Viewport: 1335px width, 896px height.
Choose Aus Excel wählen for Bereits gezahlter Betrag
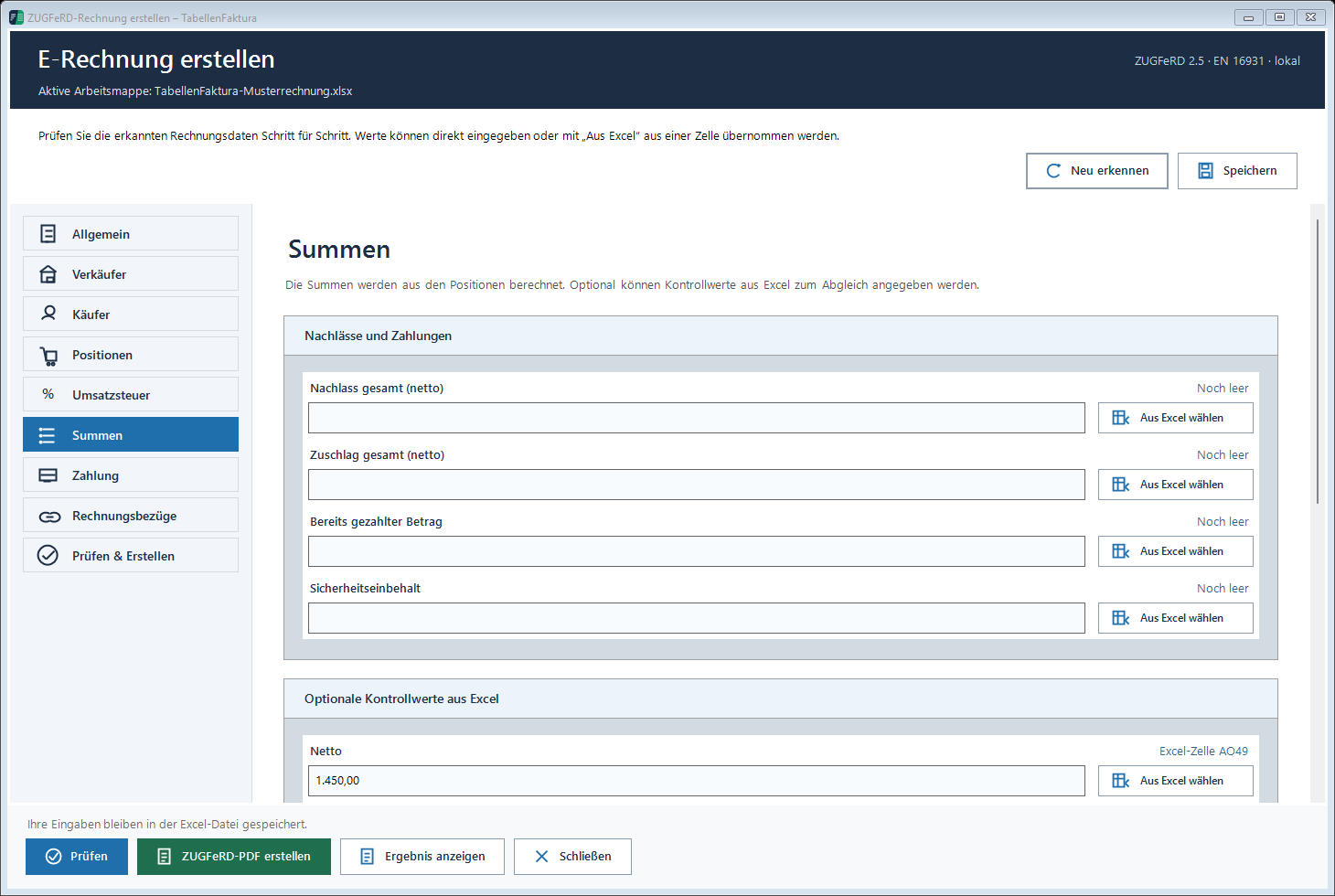click(1176, 551)
